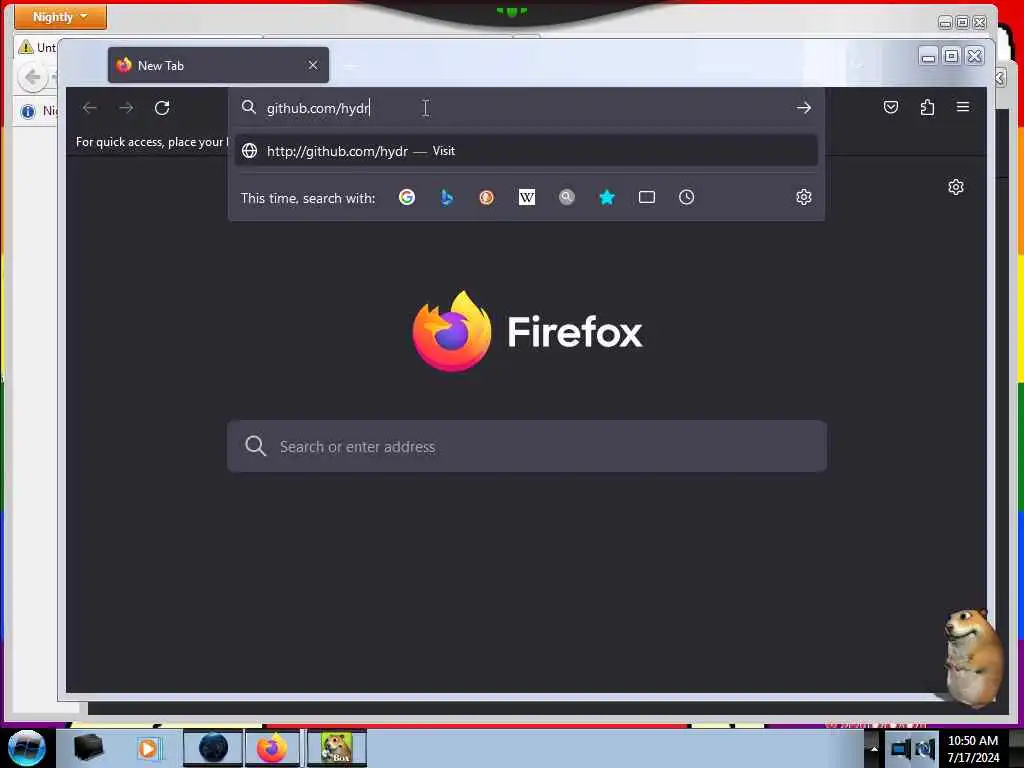This screenshot has width=1024, height=768.
Task: Go forward with the forward arrow
Action: pyautogui.click(x=126, y=108)
